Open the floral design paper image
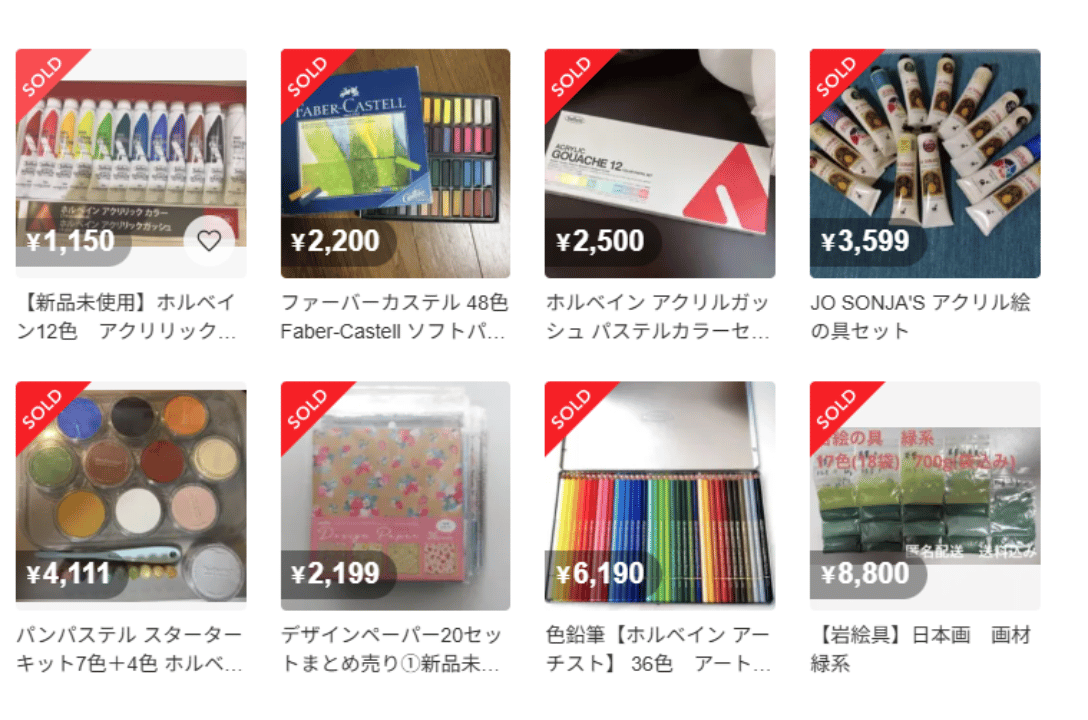Image resolution: width=1088 pixels, height=720 pixels. 396,496
